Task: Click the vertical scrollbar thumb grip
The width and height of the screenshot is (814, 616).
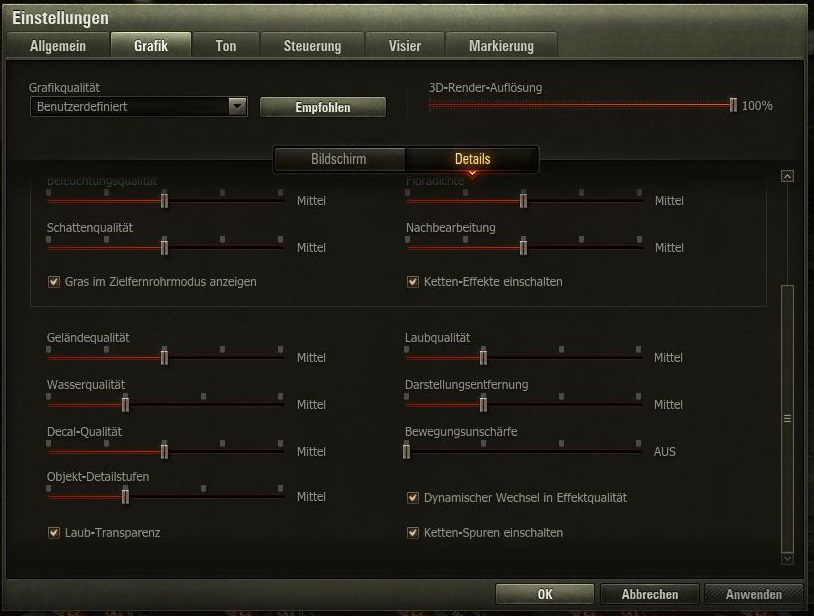Action: tap(788, 418)
